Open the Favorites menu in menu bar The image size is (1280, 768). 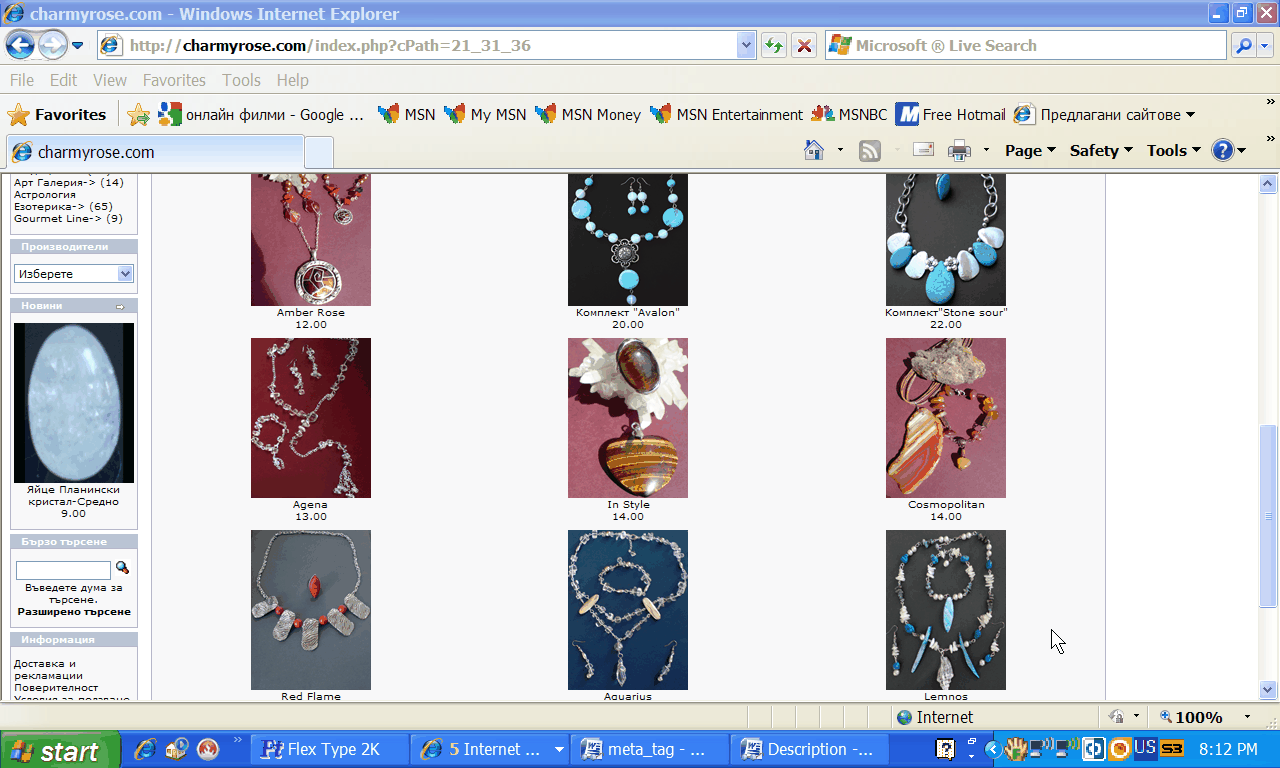pyautogui.click(x=174, y=80)
